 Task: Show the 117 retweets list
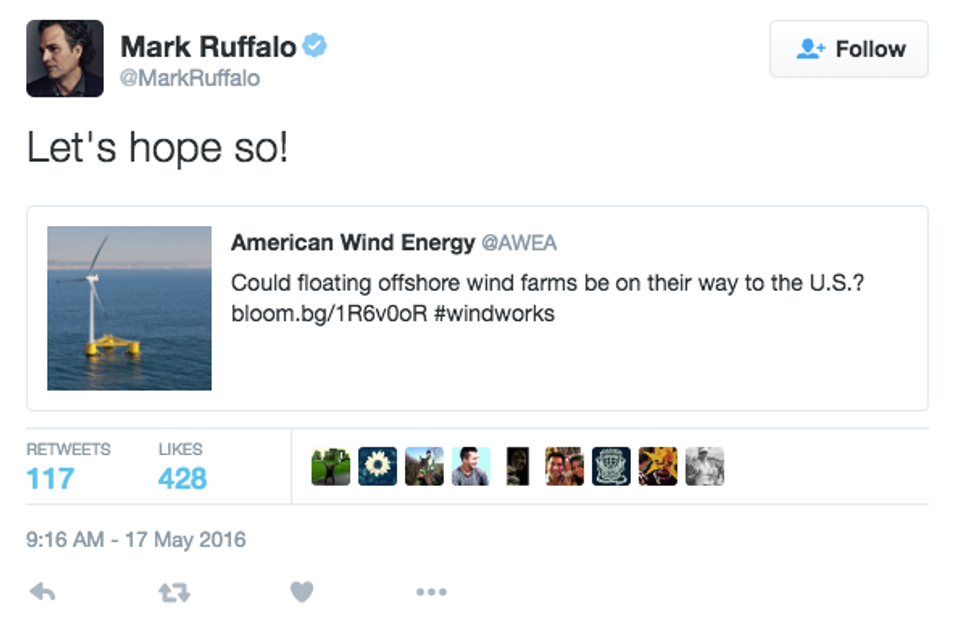(51, 478)
